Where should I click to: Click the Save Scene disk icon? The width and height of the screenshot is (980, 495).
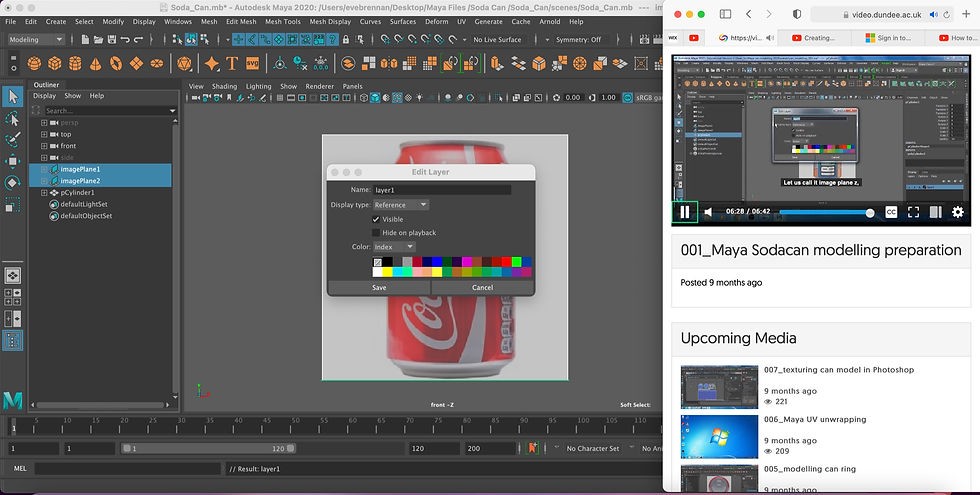tap(111, 39)
